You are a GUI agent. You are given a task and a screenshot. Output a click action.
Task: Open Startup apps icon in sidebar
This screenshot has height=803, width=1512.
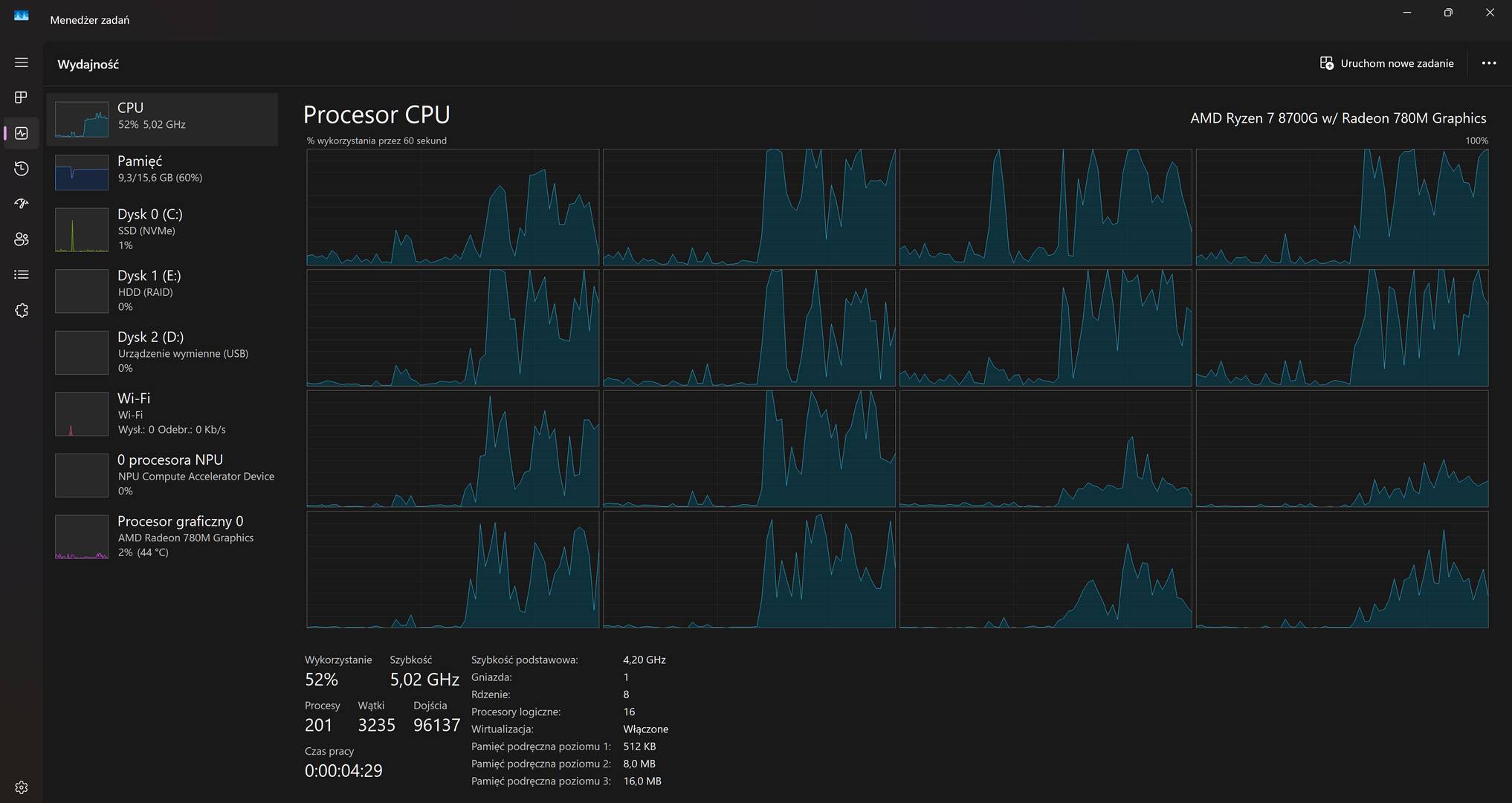22,204
